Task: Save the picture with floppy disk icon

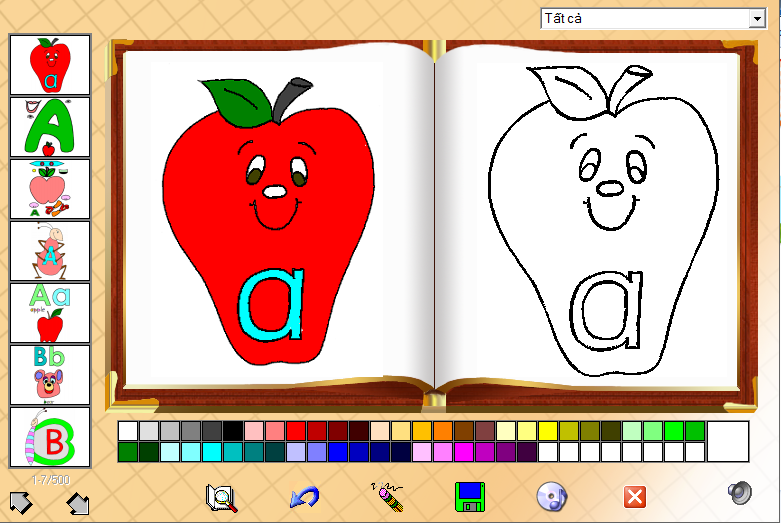Action: pos(469,497)
